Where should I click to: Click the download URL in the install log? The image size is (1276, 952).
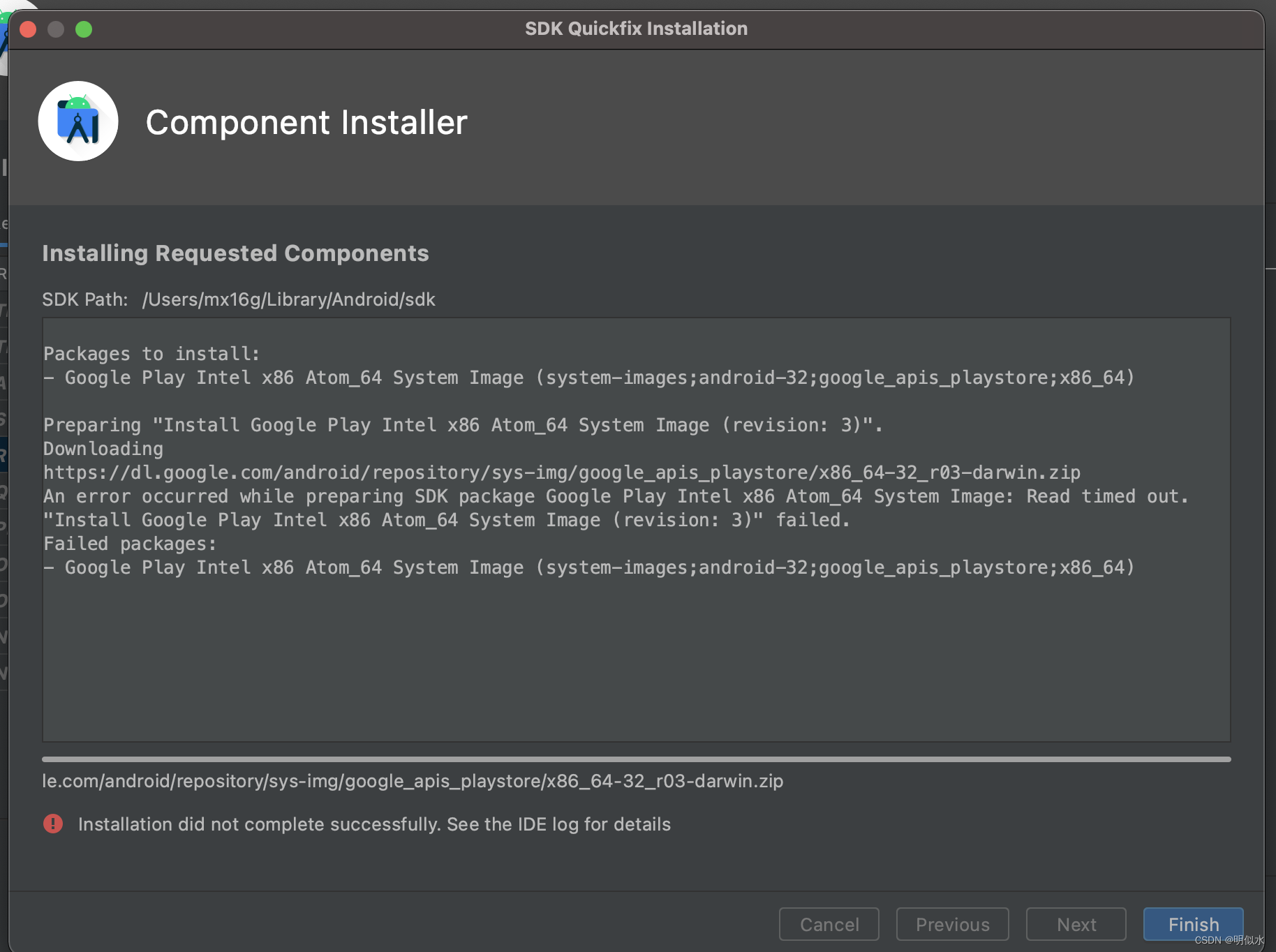(x=561, y=473)
